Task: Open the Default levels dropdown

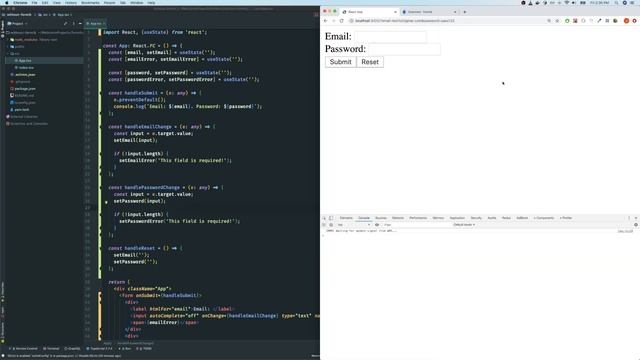Action: (x=464, y=225)
